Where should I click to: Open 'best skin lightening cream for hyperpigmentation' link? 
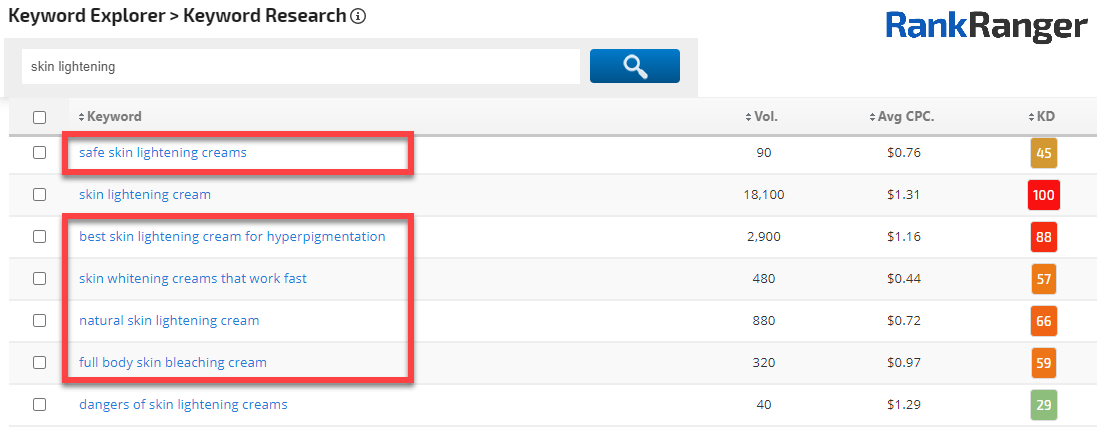pos(232,237)
